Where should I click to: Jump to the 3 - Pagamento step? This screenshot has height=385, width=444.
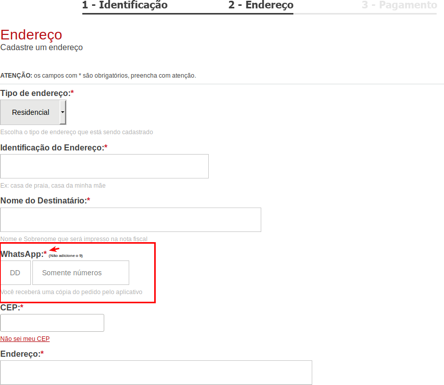pyautogui.click(x=399, y=5)
